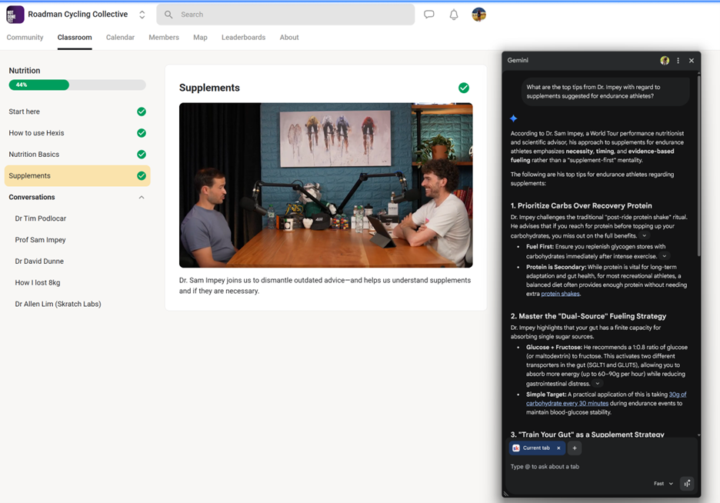This screenshot has width=720, height=503.
Task: Open the Map tab
Action: pos(200,38)
